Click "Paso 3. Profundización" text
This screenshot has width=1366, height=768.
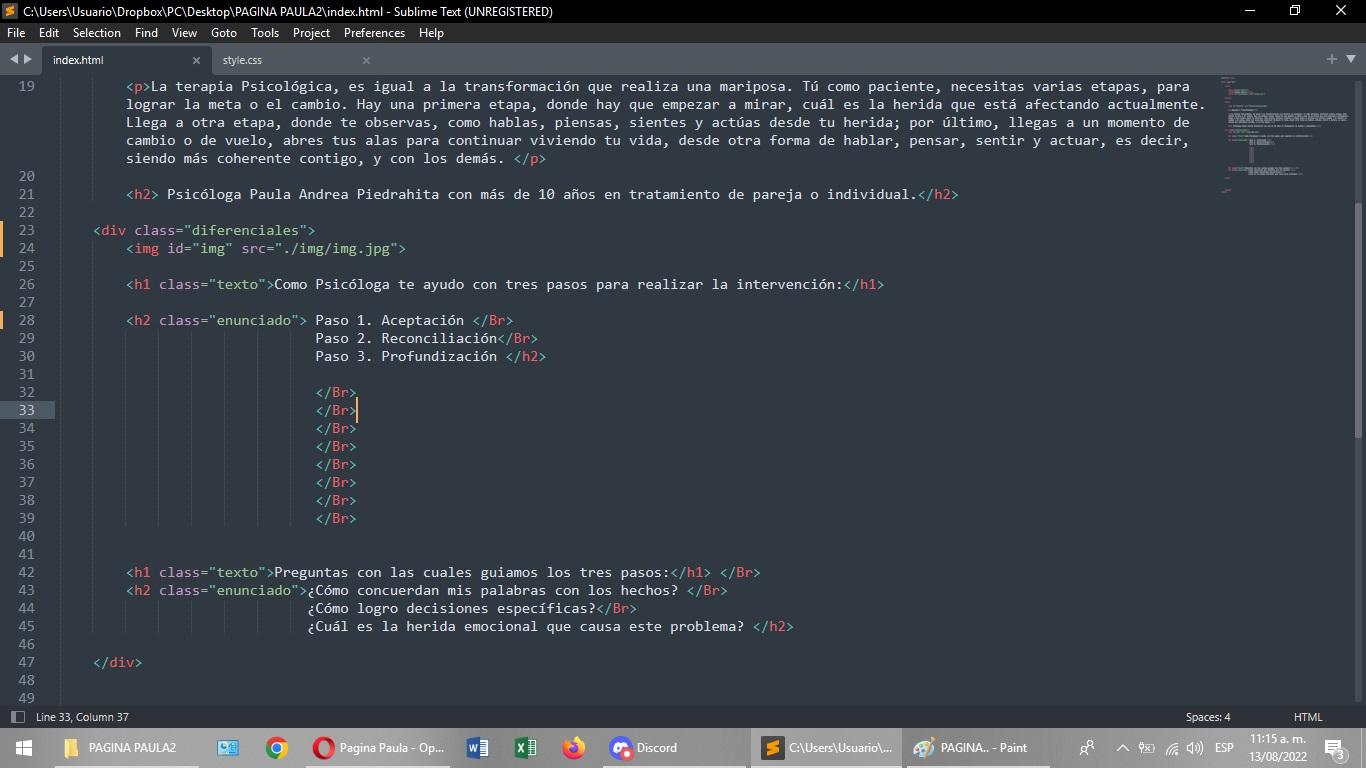[x=406, y=356]
